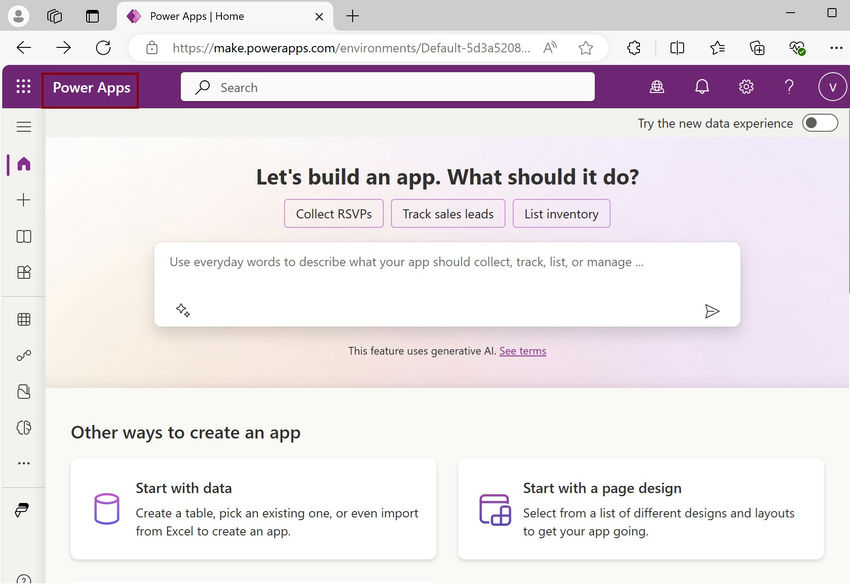
Task: Open the Microsoft 365 app launcher waffle
Action: click(22, 86)
